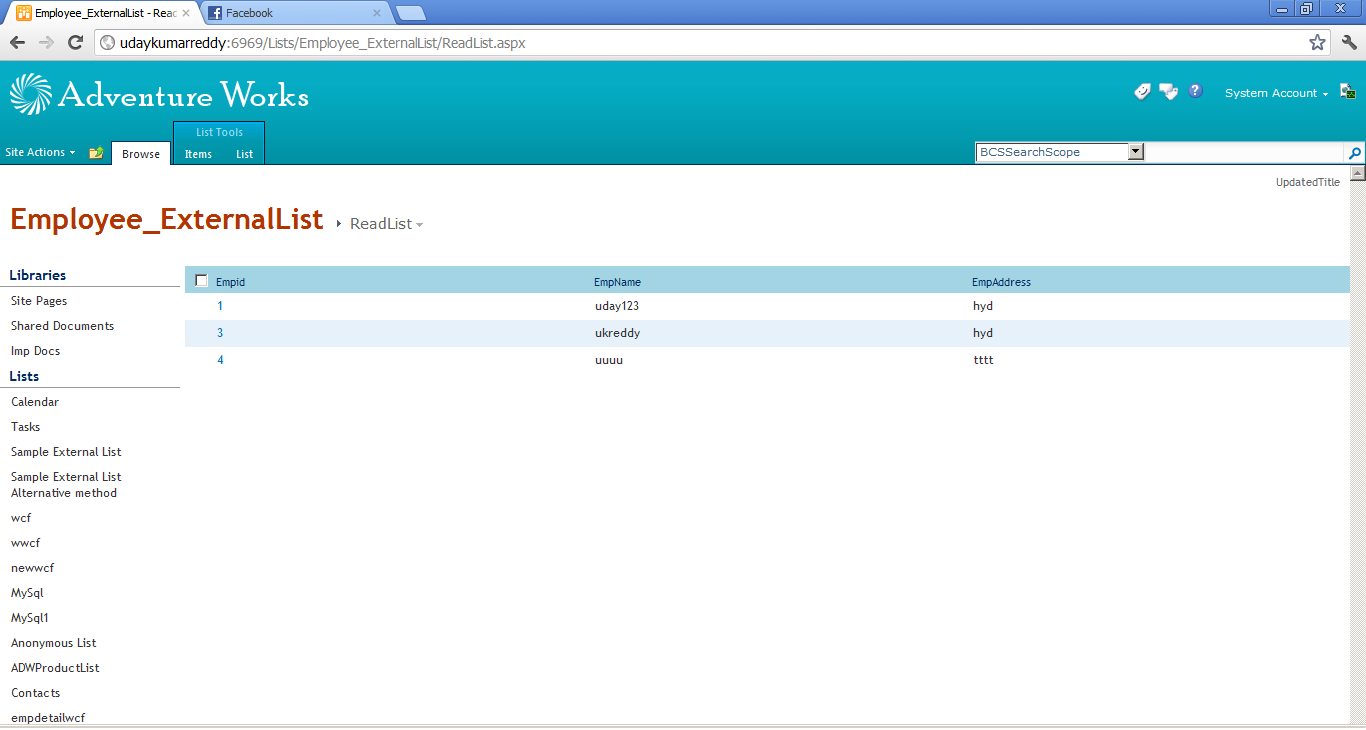Open the Lists heading link
This screenshot has width=1366, height=730.
[24, 376]
